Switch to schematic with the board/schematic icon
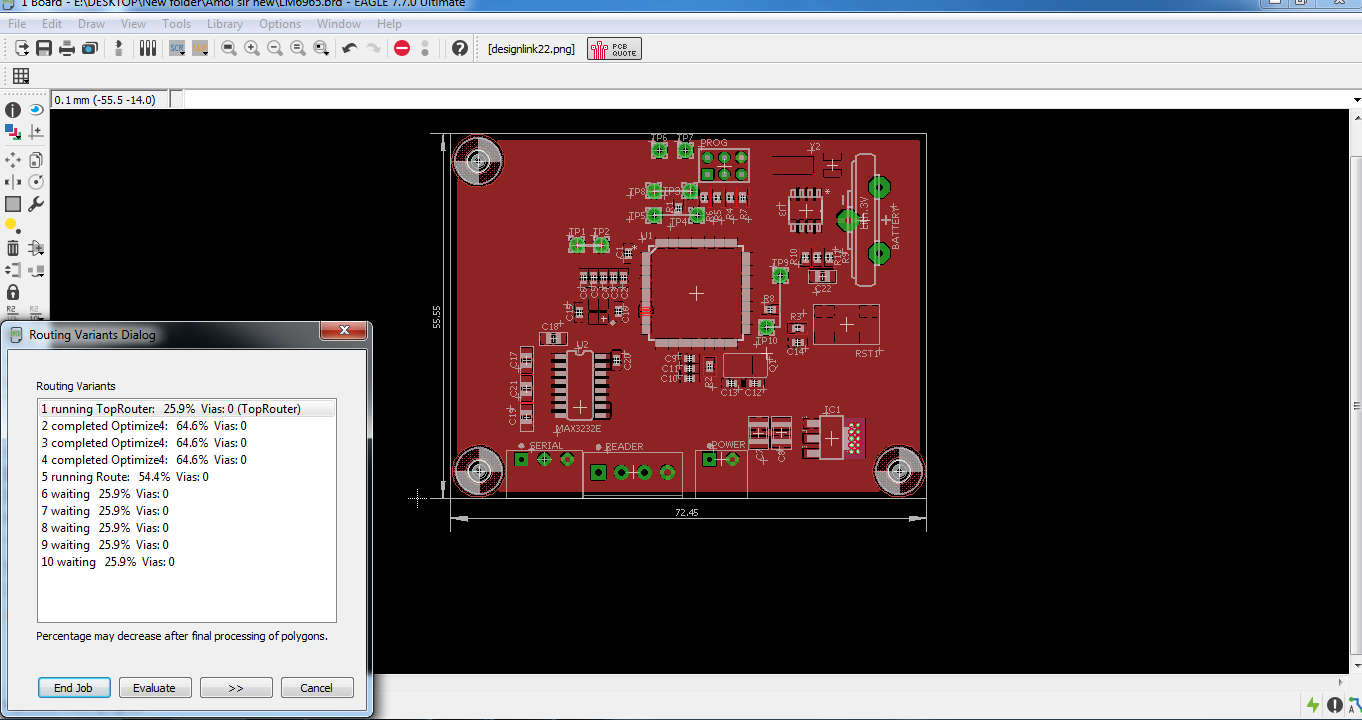The image size is (1362, 720). pos(119,48)
